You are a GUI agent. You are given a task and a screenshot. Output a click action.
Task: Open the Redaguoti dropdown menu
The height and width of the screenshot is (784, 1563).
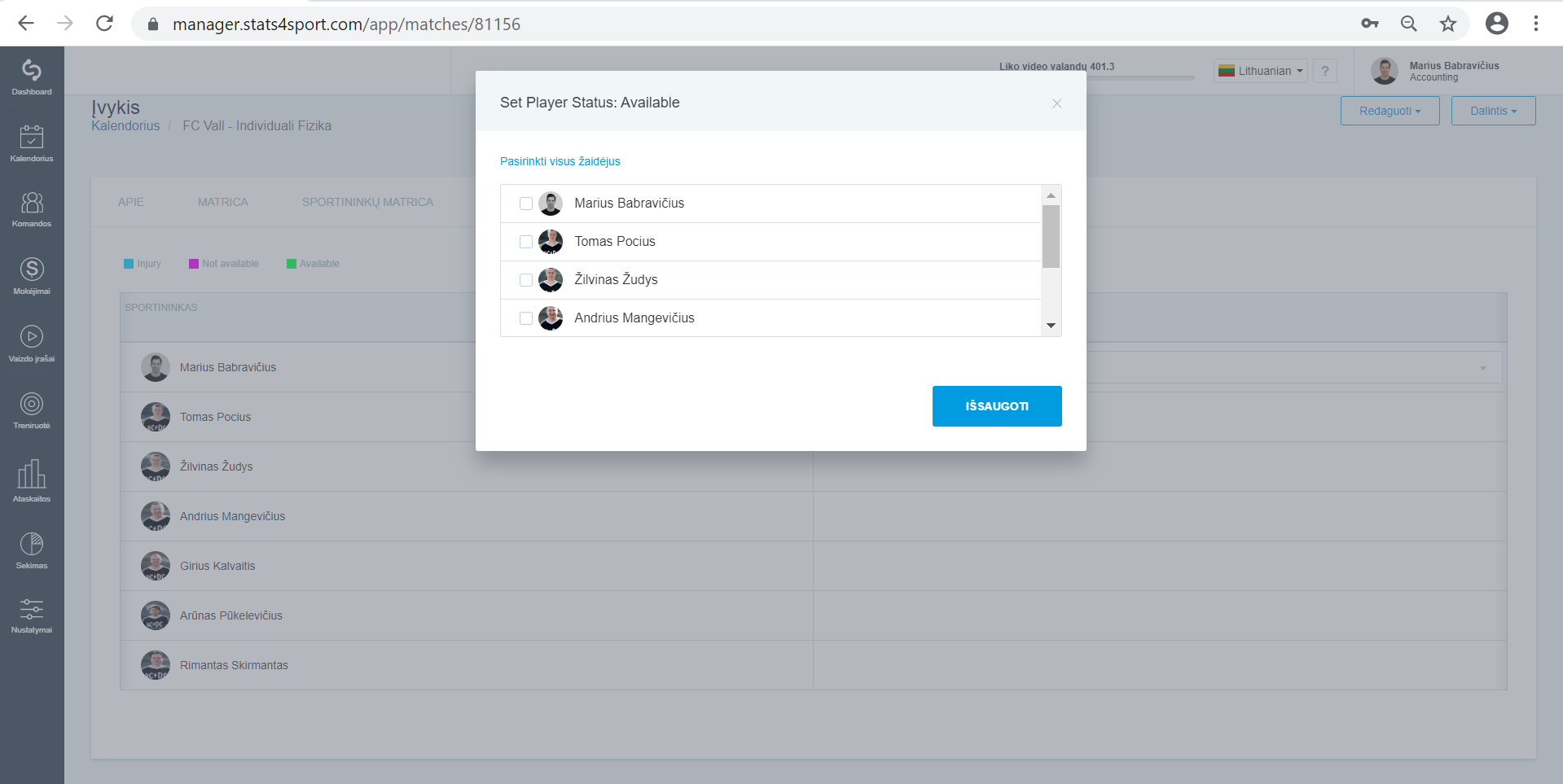tap(1390, 111)
